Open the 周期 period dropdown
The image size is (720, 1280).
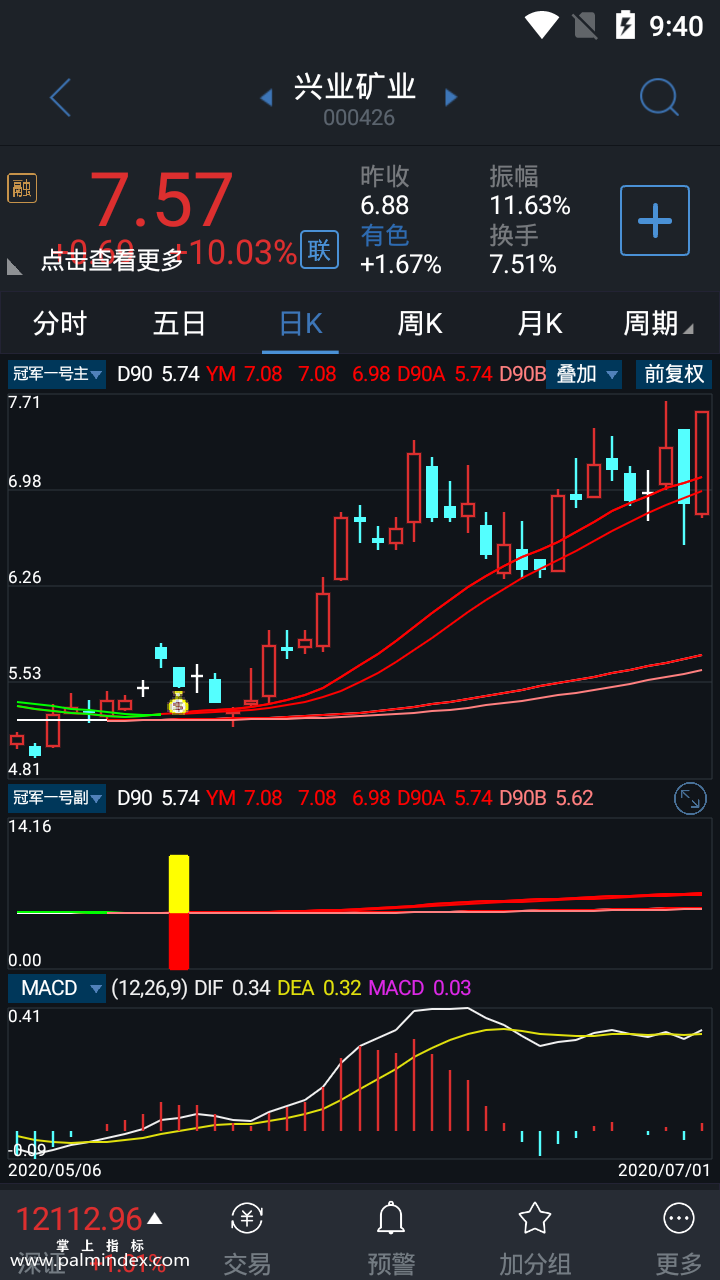[x=658, y=323]
